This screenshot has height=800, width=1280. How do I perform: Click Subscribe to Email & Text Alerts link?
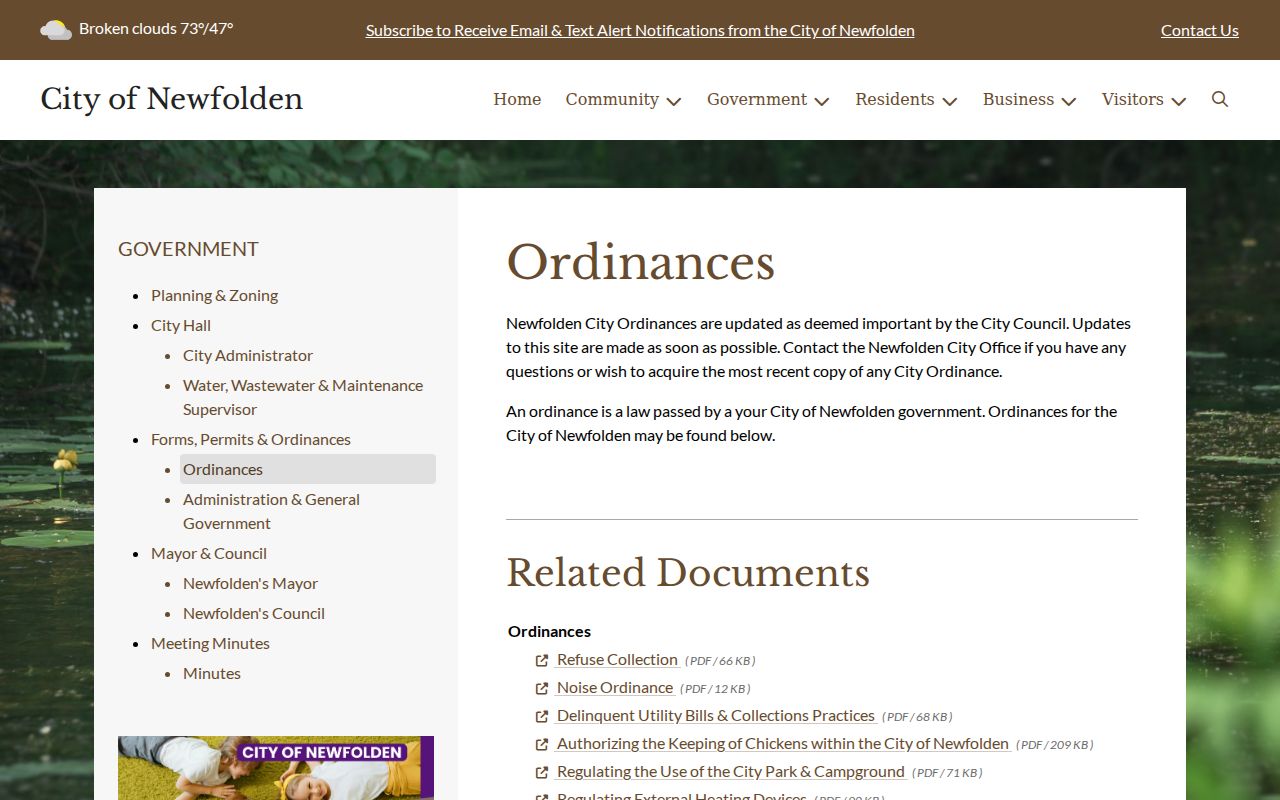pos(640,30)
